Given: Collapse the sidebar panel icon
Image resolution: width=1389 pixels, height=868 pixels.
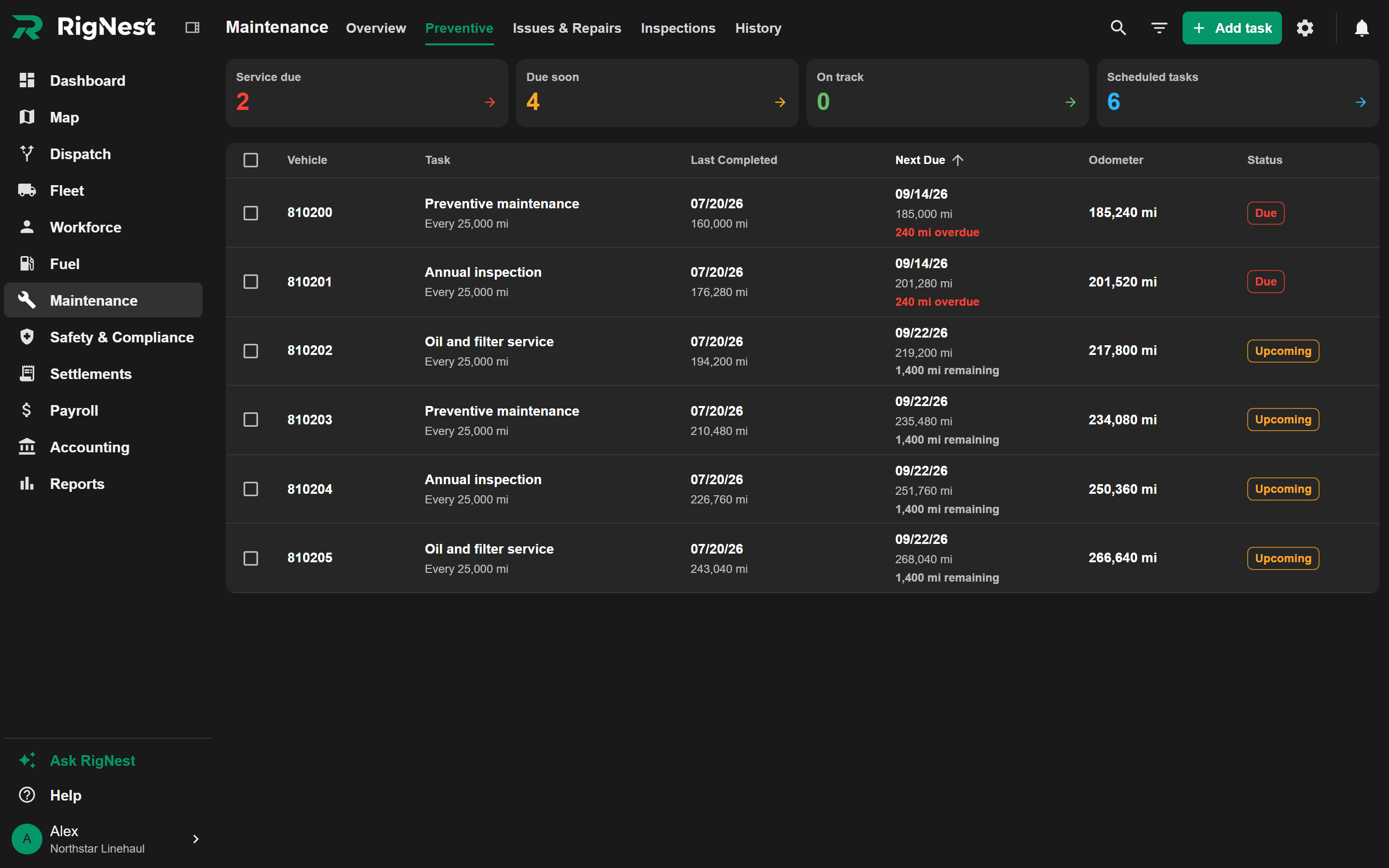Looking at the screenshot, I should (192, 27).
